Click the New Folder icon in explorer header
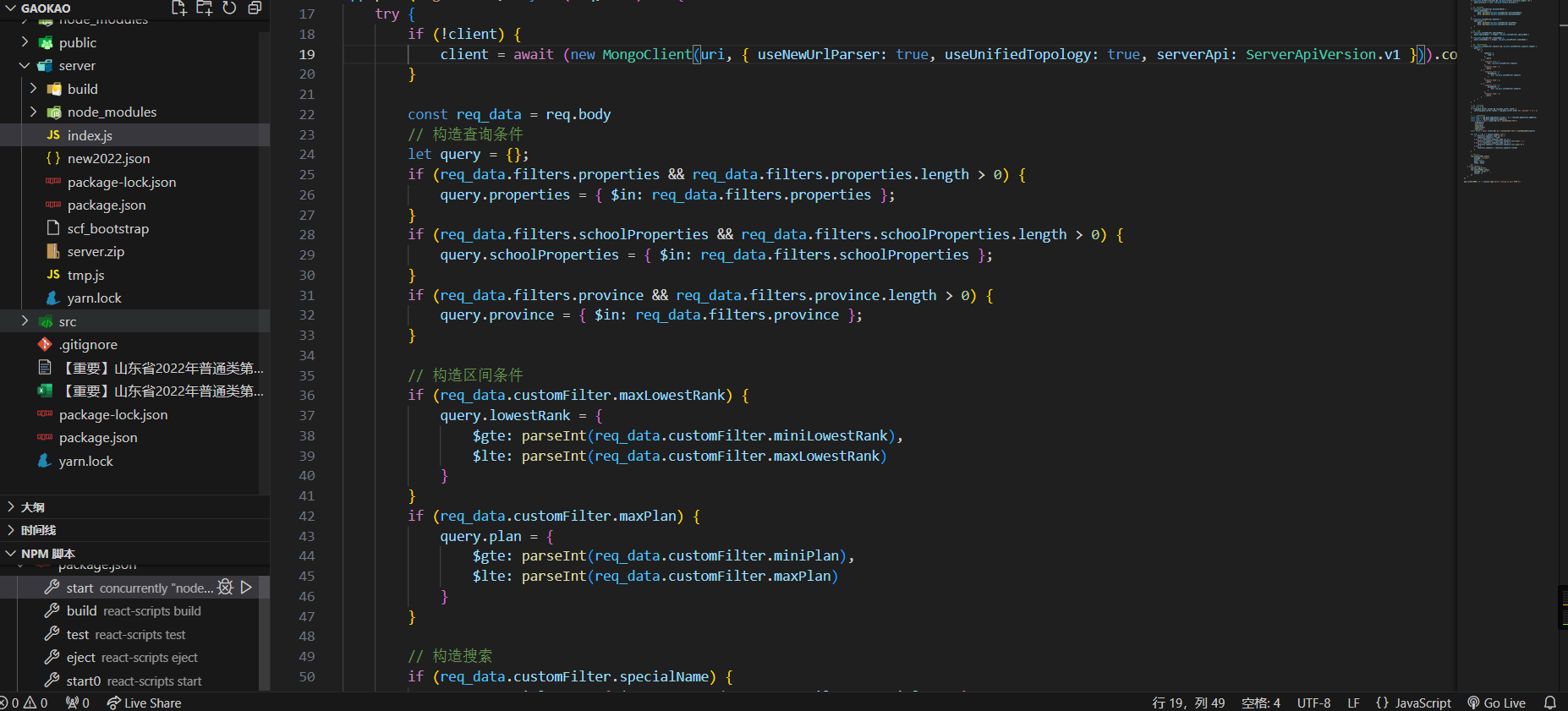The height and width of the screenshot is (711, 1568). pos(204,8)
